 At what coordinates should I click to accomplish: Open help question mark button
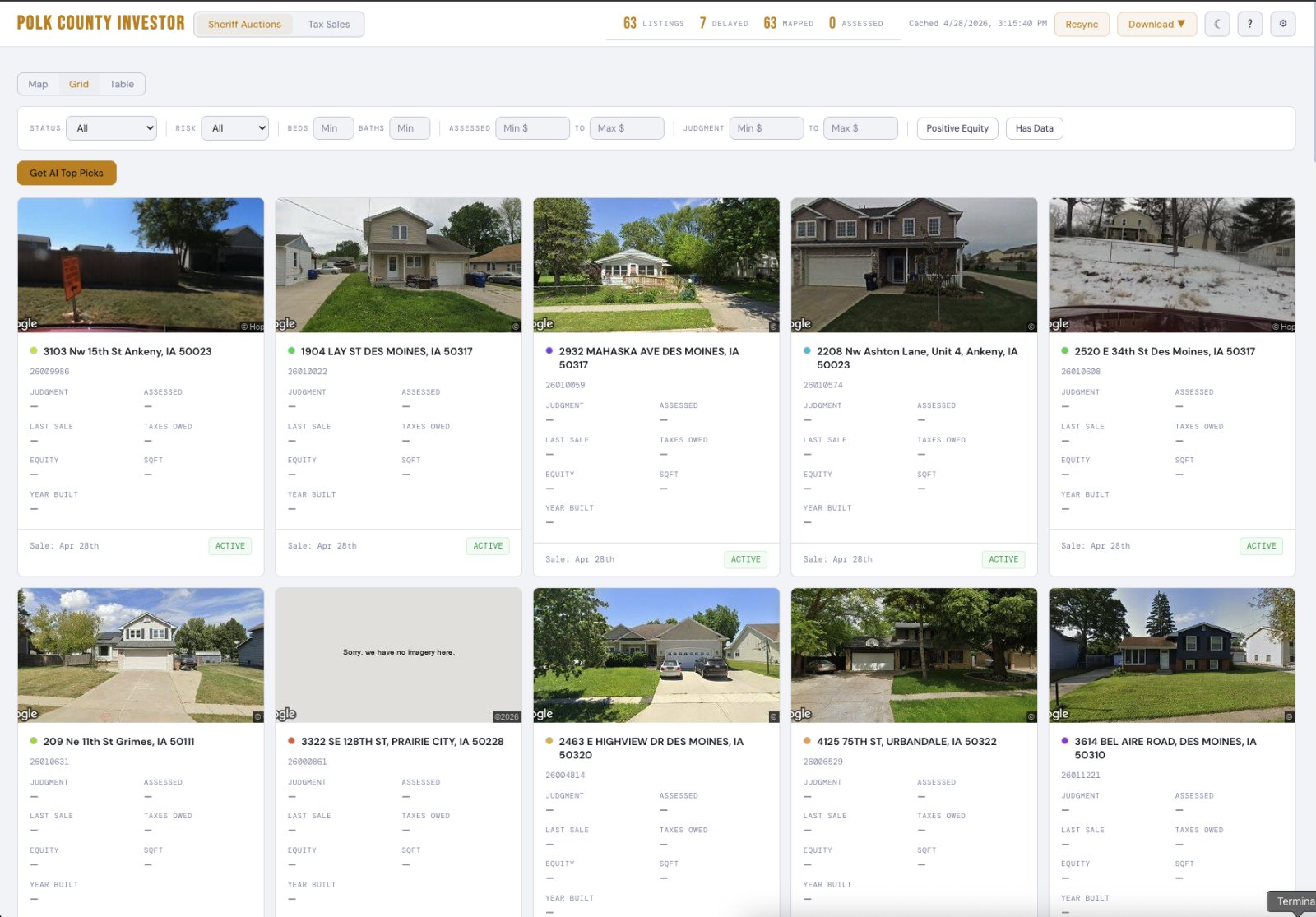(1250, 24)
